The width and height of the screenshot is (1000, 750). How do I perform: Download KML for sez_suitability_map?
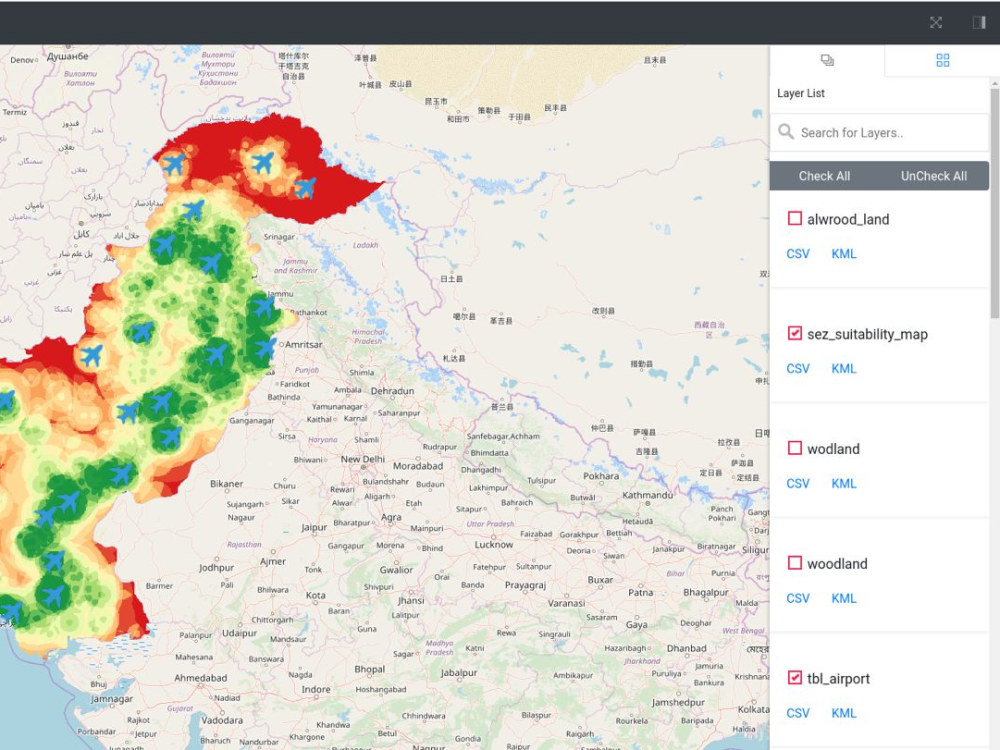pos(844,369)
